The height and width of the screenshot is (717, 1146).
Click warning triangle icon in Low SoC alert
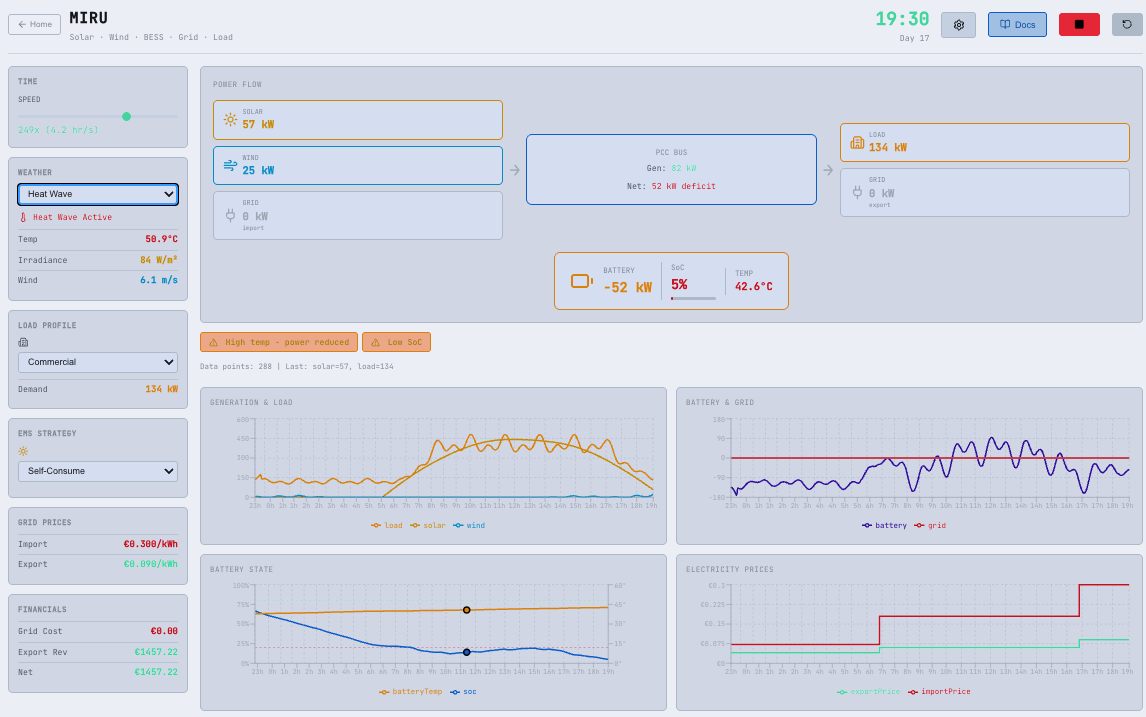click(376, 342)
